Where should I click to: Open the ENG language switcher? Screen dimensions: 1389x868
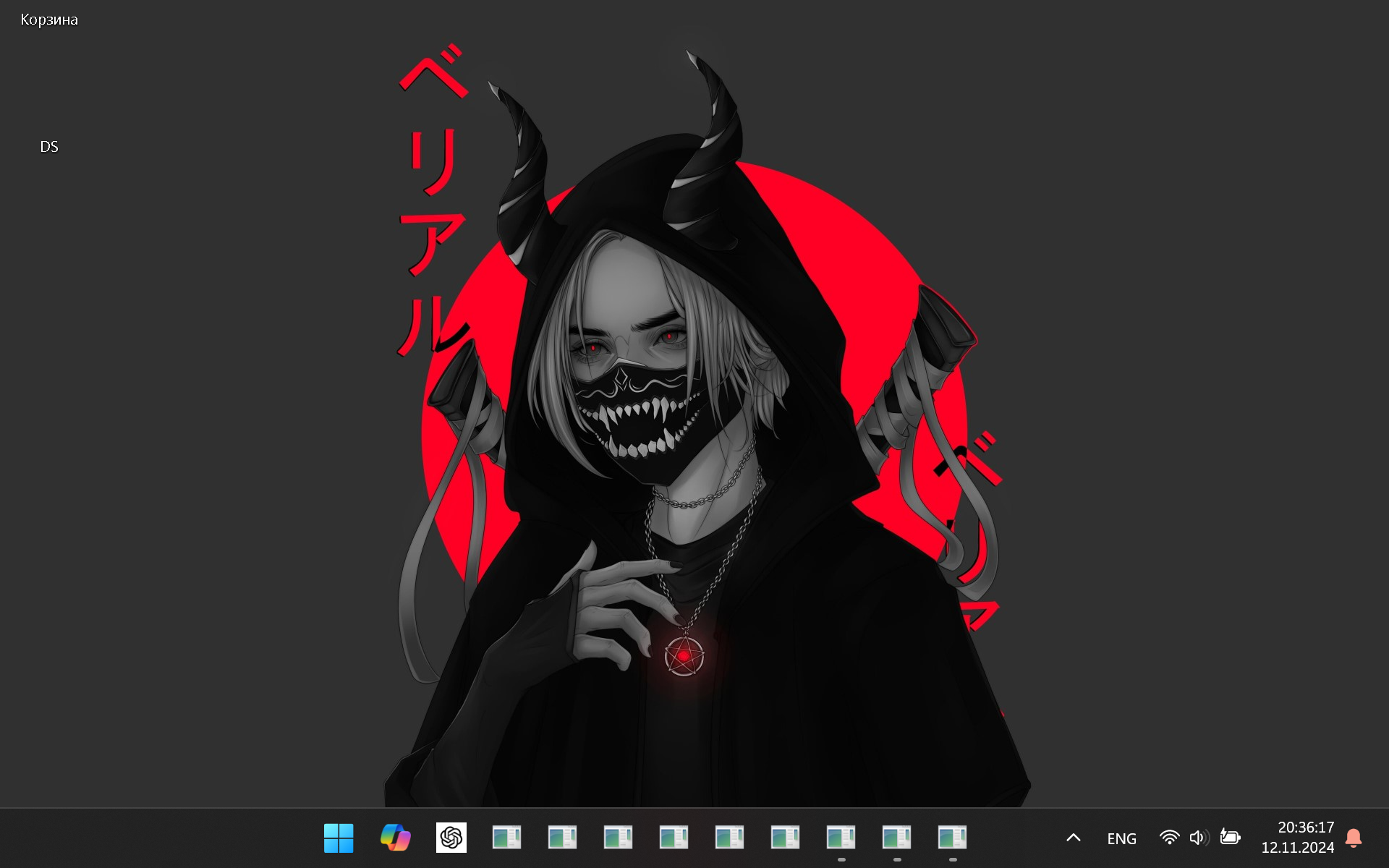click(1121, 838)
